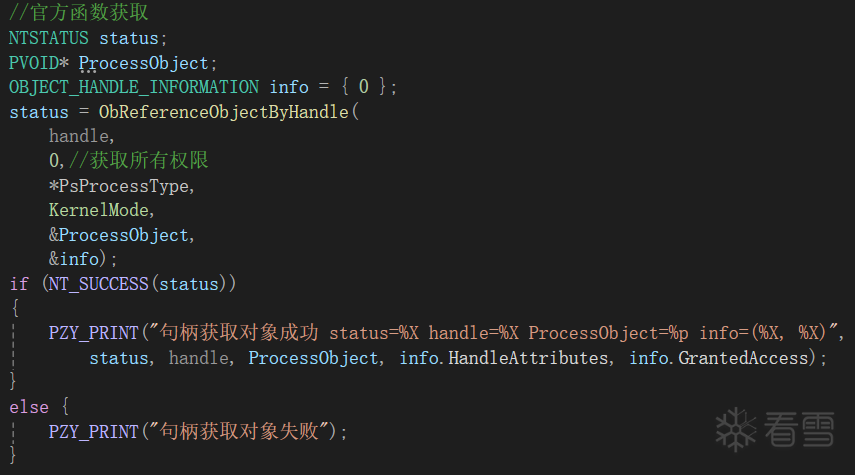Screen dimensions: 855x475
Task: Click the snowflake watermark logo
Action: 736,430
